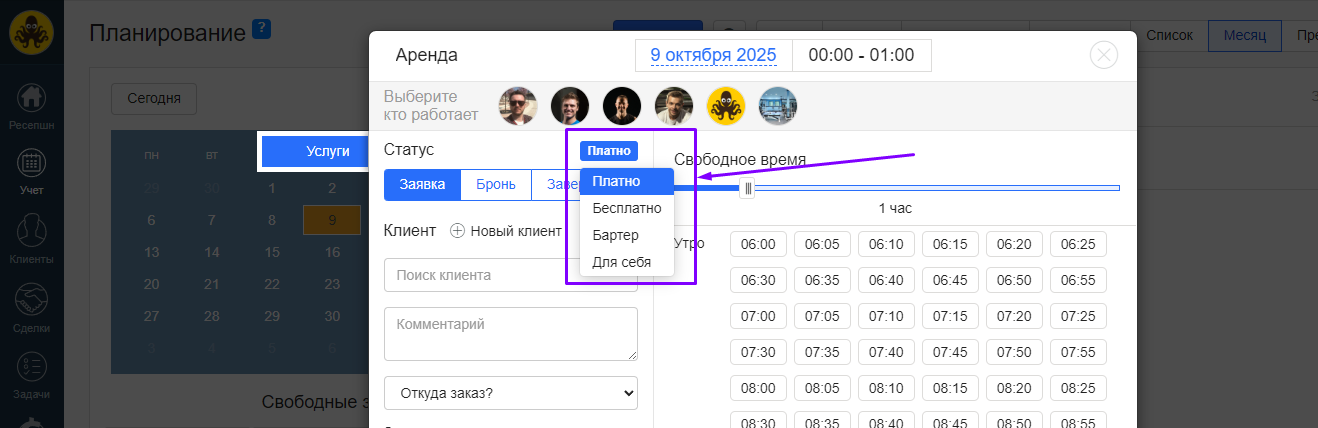Set status to Заявка

[x=422, y=185]
